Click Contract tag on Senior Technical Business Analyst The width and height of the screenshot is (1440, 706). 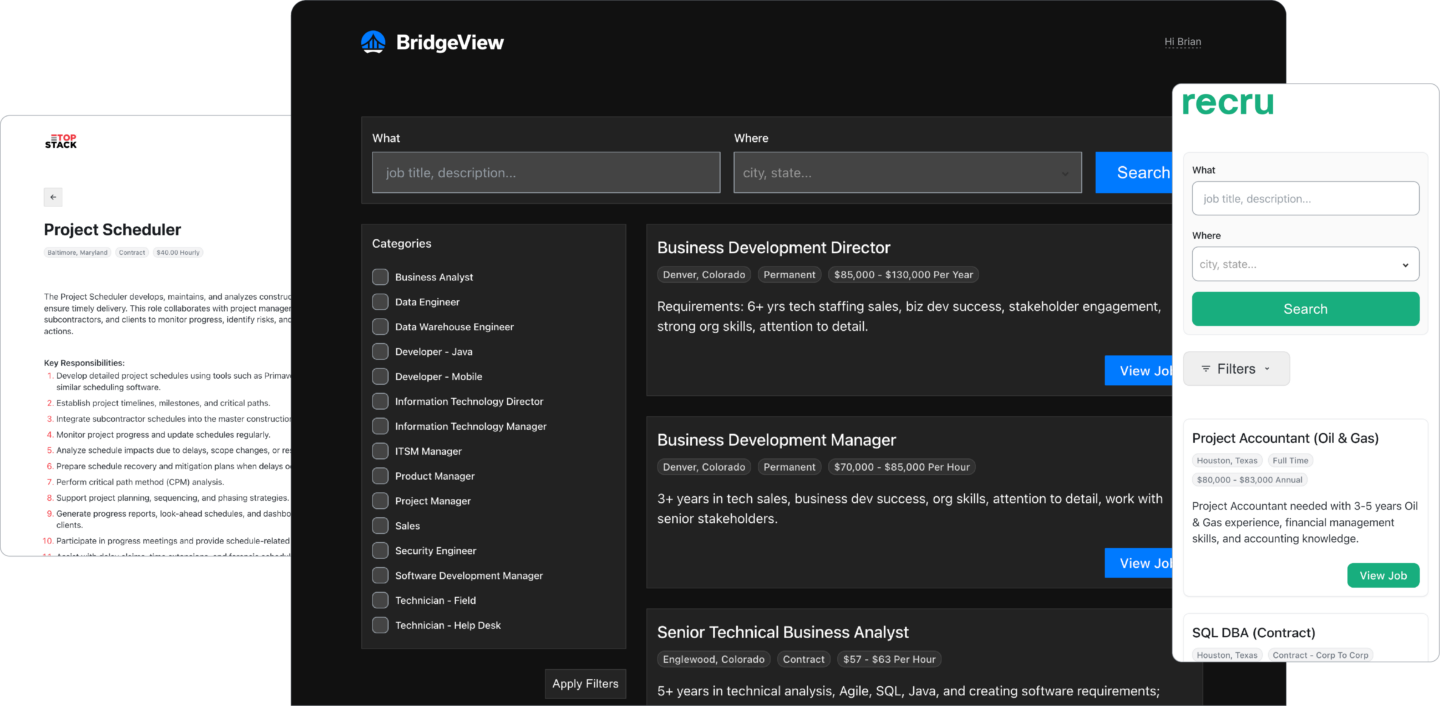804,659
